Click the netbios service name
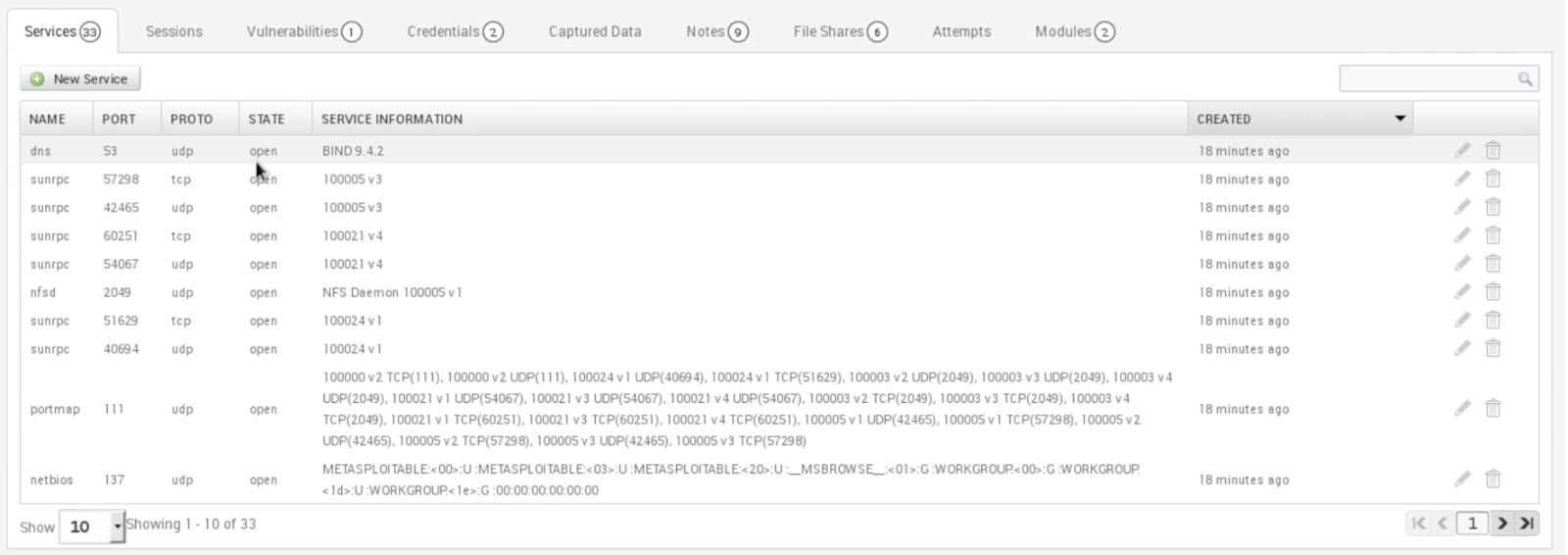This screenshot has height=555, width=1568. [x=50, y=479]
